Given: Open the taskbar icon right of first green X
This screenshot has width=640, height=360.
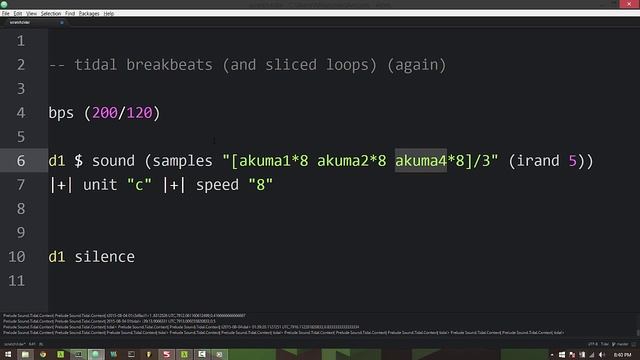Looking at the screenshot, I should pyautogui.click(x=78, y=354).
